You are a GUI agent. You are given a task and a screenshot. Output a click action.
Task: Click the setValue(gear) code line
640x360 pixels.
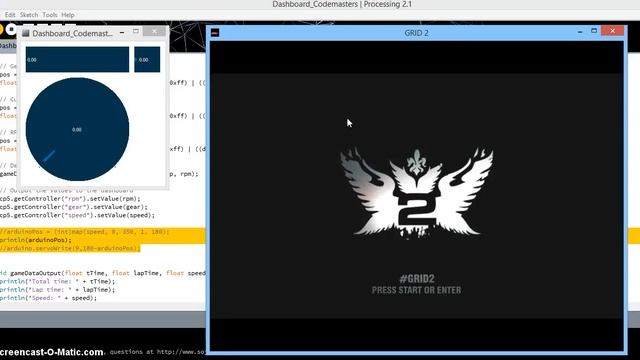point(74,207)
